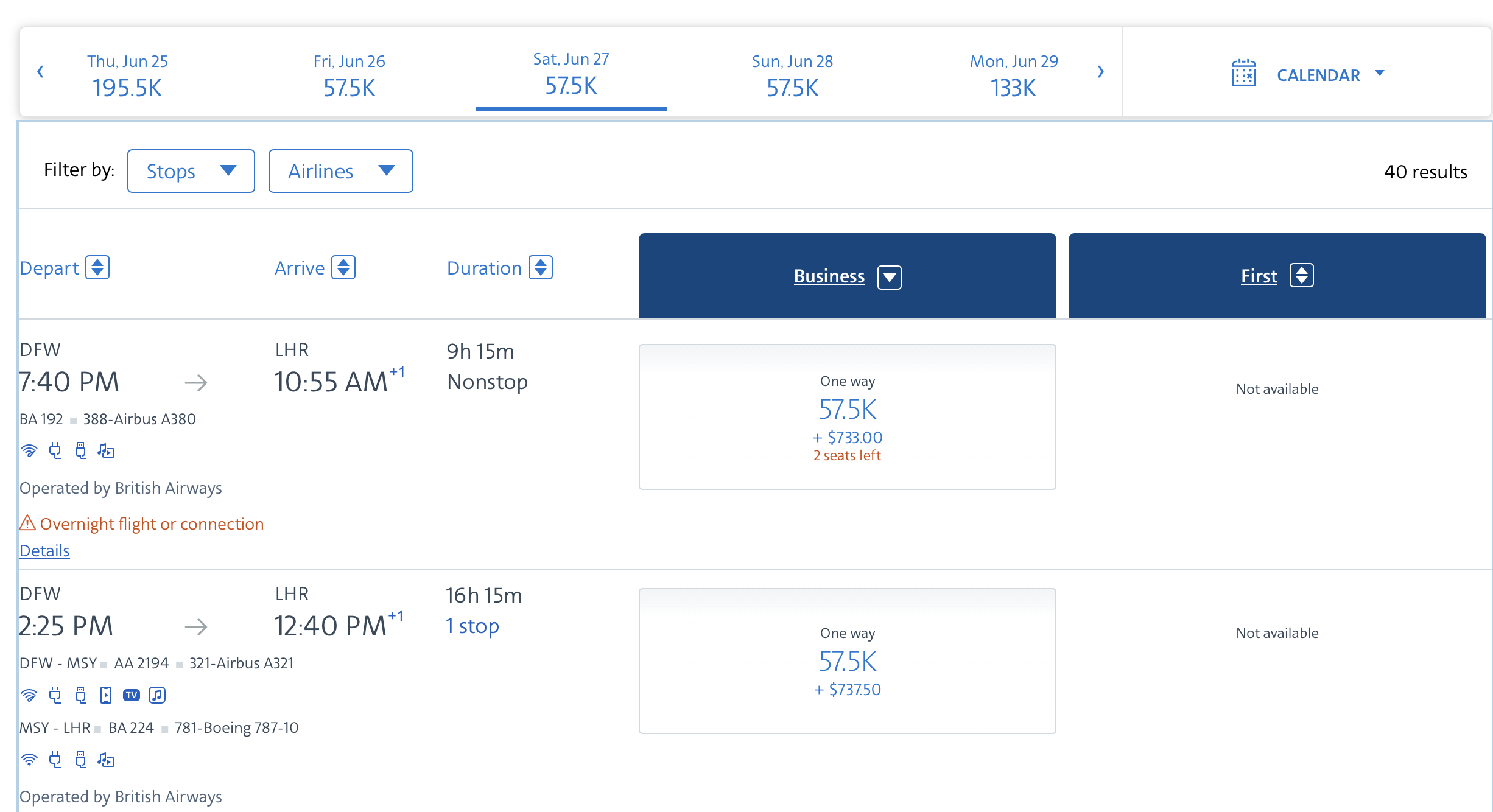Select the Fri, Jun 26 date tab
This screenshot has width=1493, height=812.
(x=349, y=75)
